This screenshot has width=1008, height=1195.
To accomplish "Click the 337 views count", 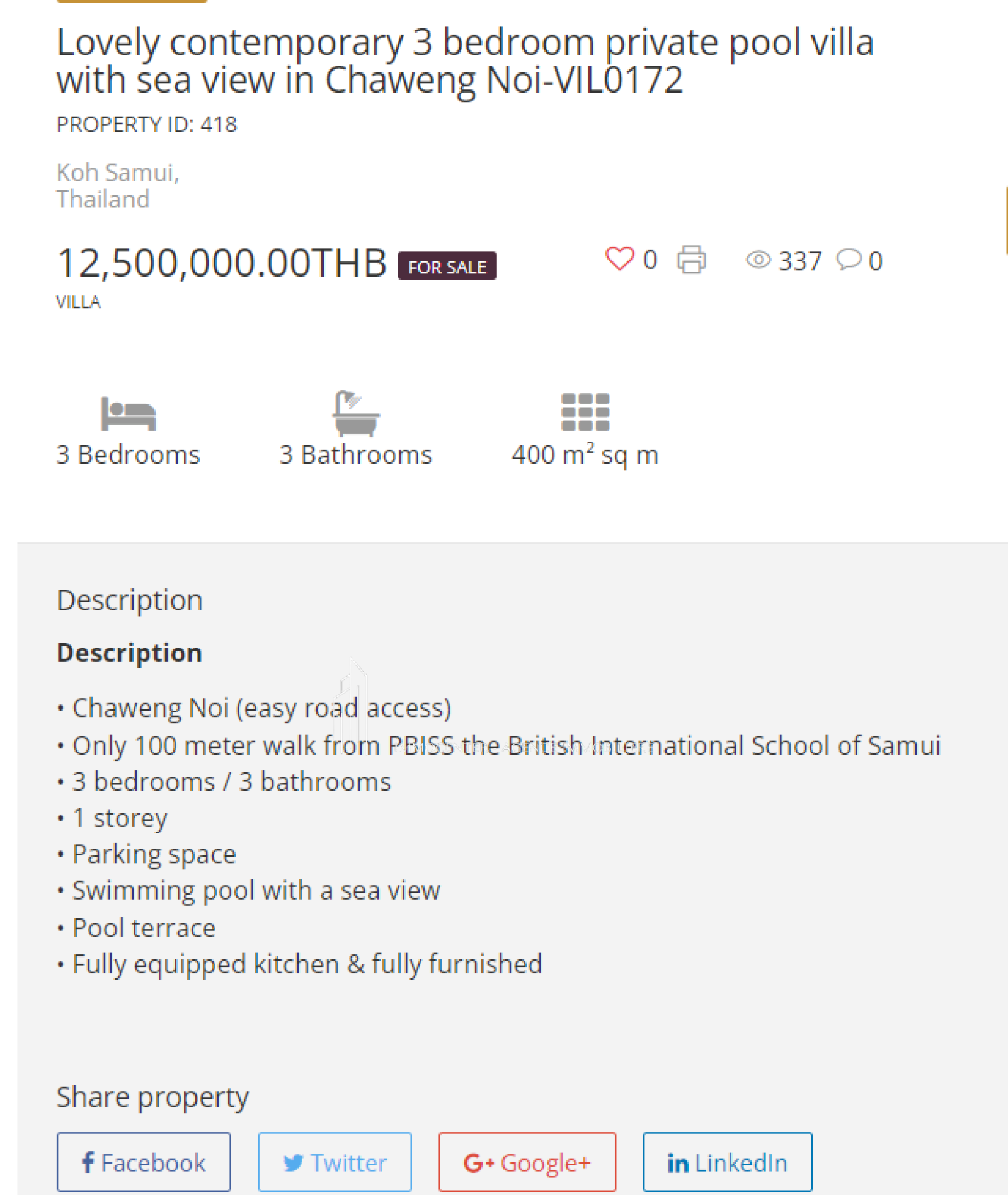I will 800,261.
